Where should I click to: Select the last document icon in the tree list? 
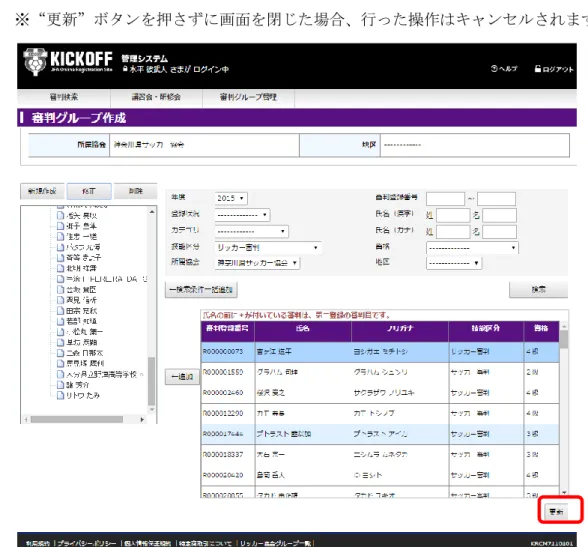pyautogui.click(x=60, y=395)
